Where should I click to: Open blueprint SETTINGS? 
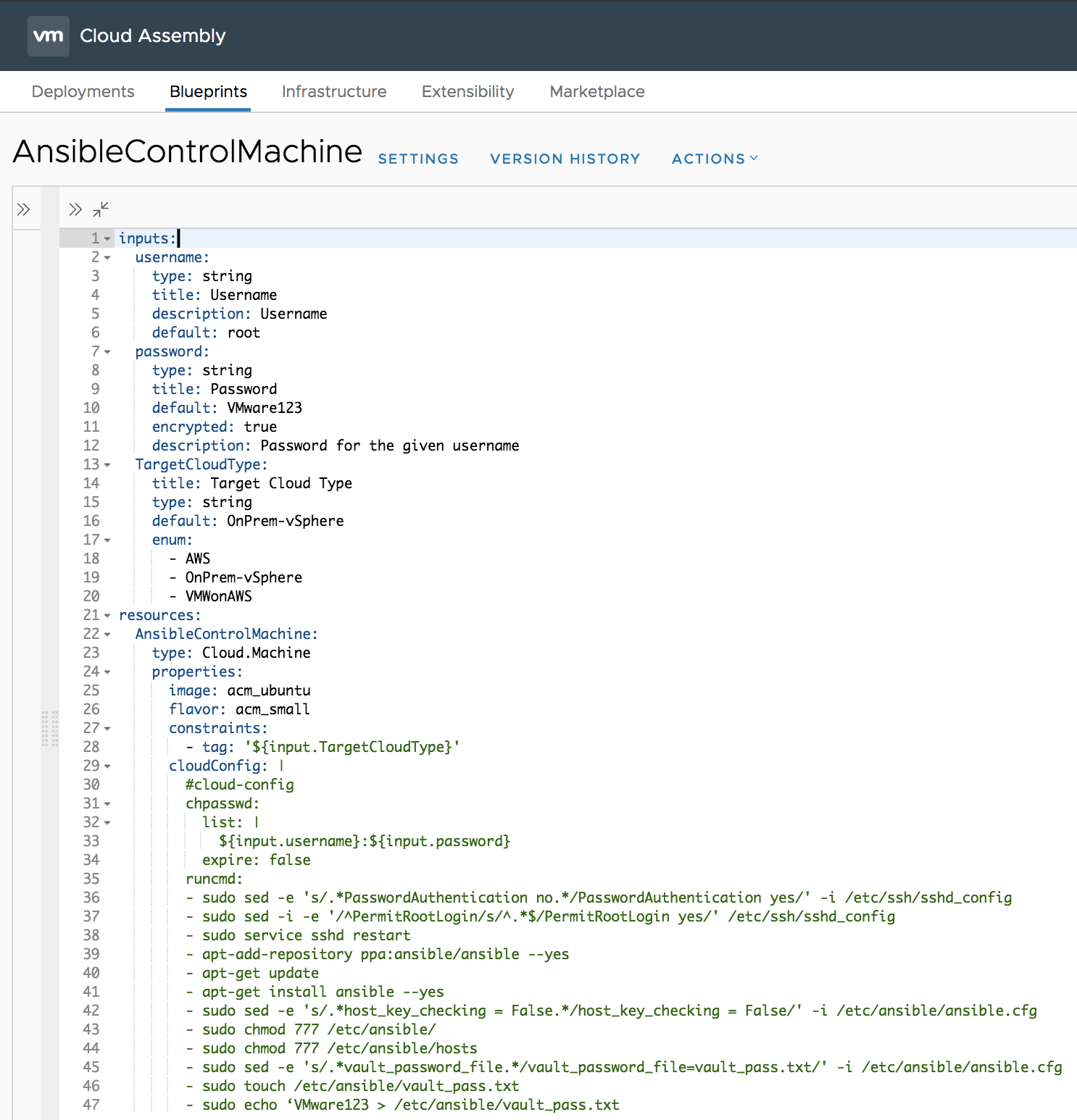tap(418, 159)
